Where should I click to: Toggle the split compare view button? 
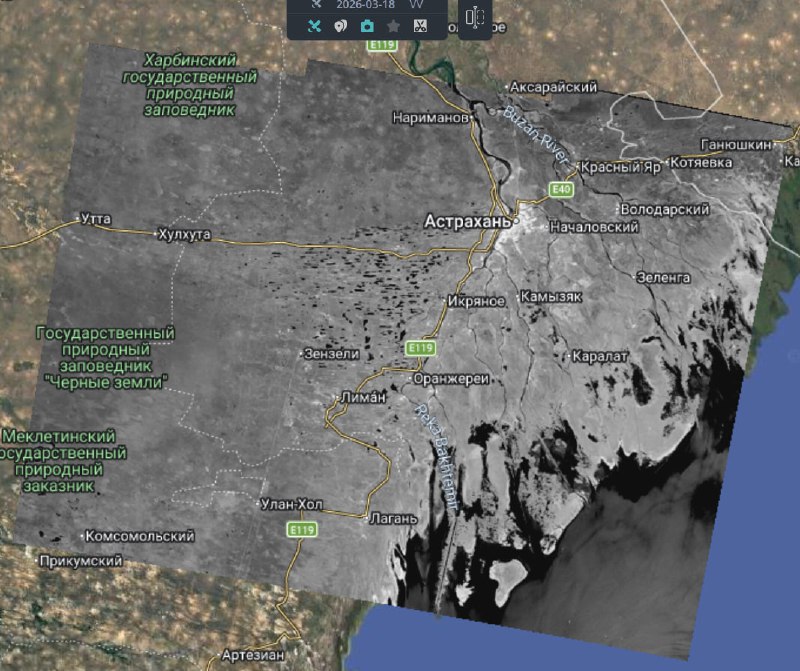click(x=474, y=18)
